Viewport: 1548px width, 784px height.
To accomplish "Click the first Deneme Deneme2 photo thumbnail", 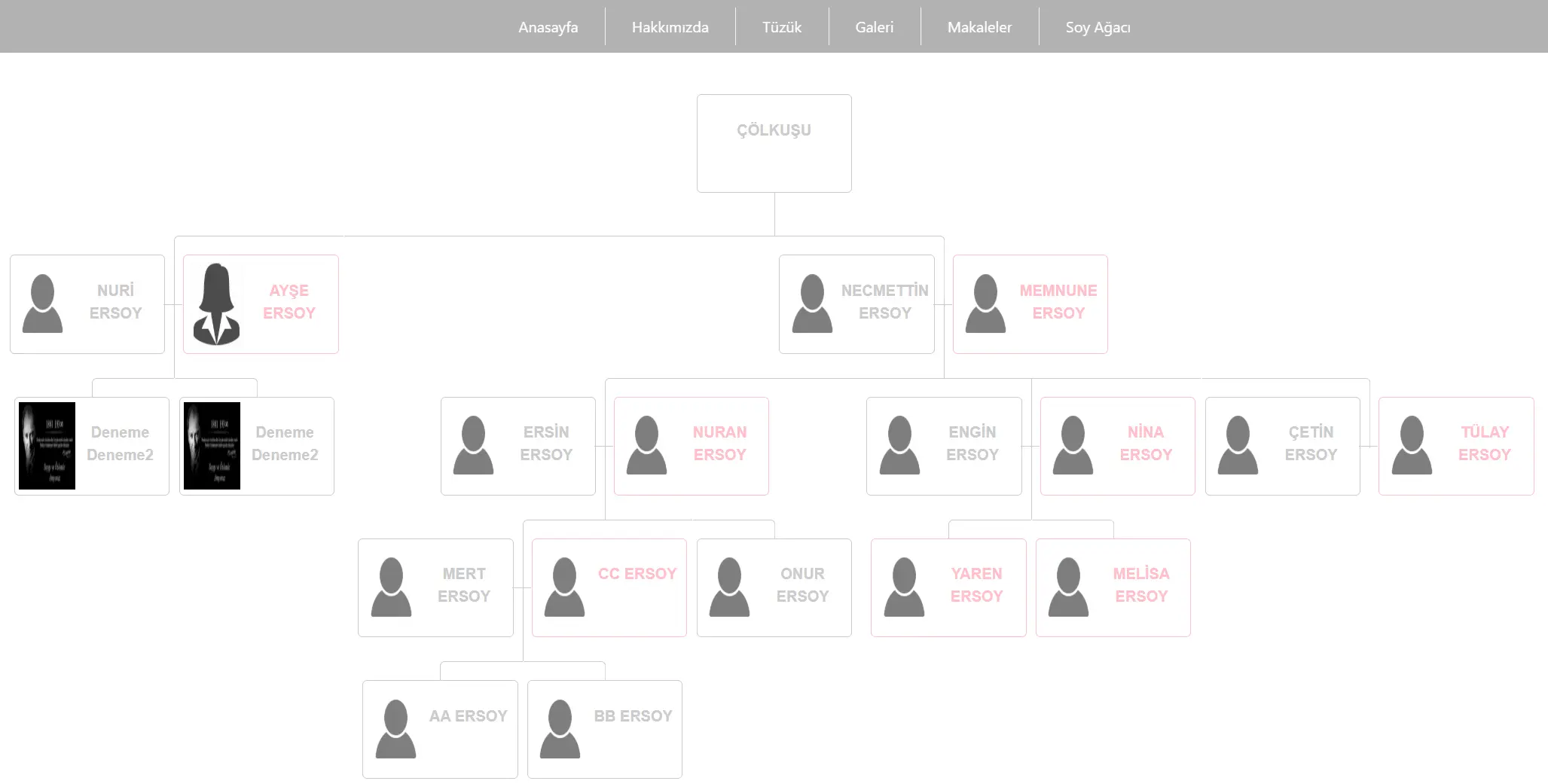I will [x=47, y=446].
